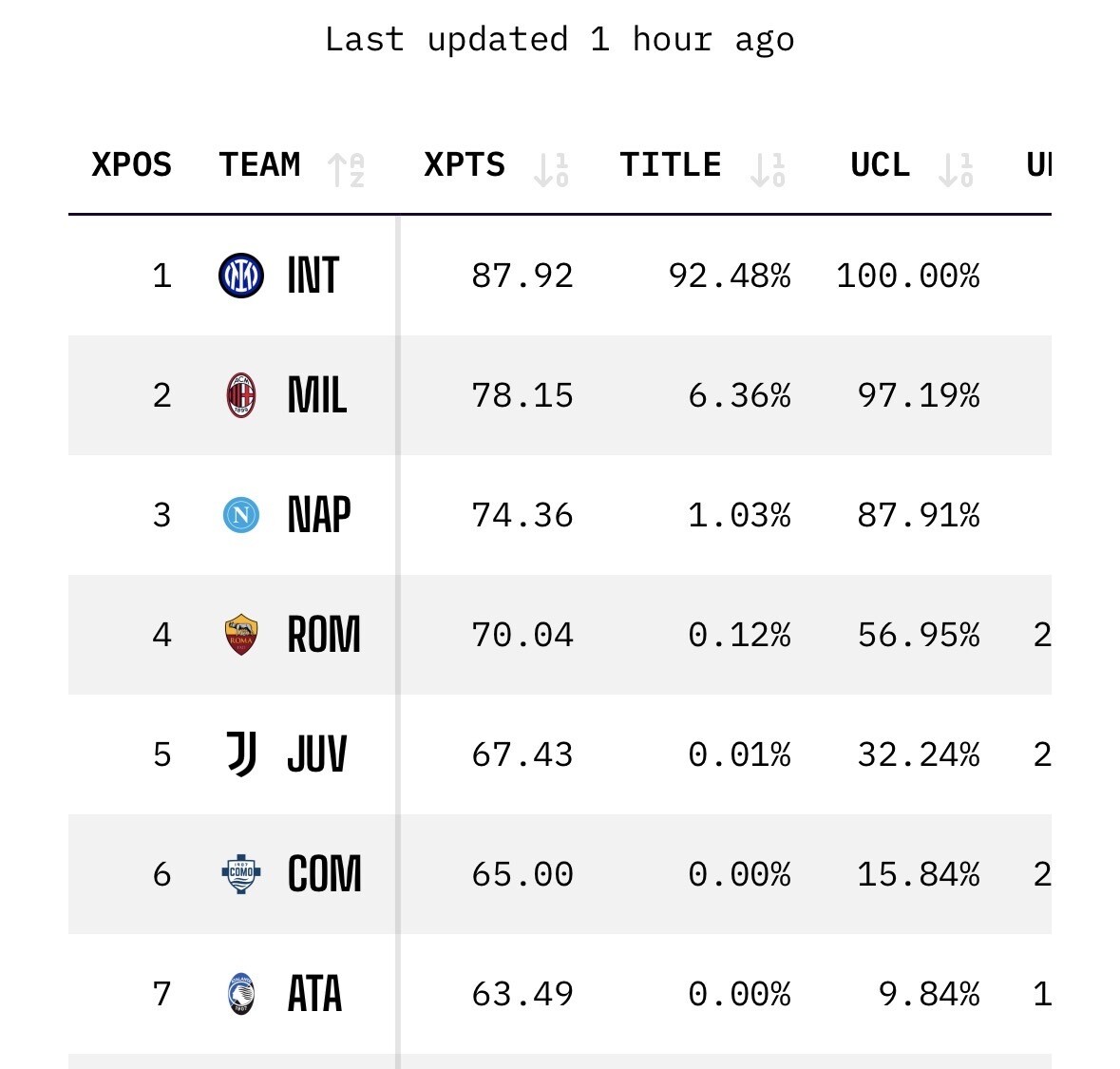
Task: Sort teams alphabetically using A-Z arrow
Action: (347, 169)
